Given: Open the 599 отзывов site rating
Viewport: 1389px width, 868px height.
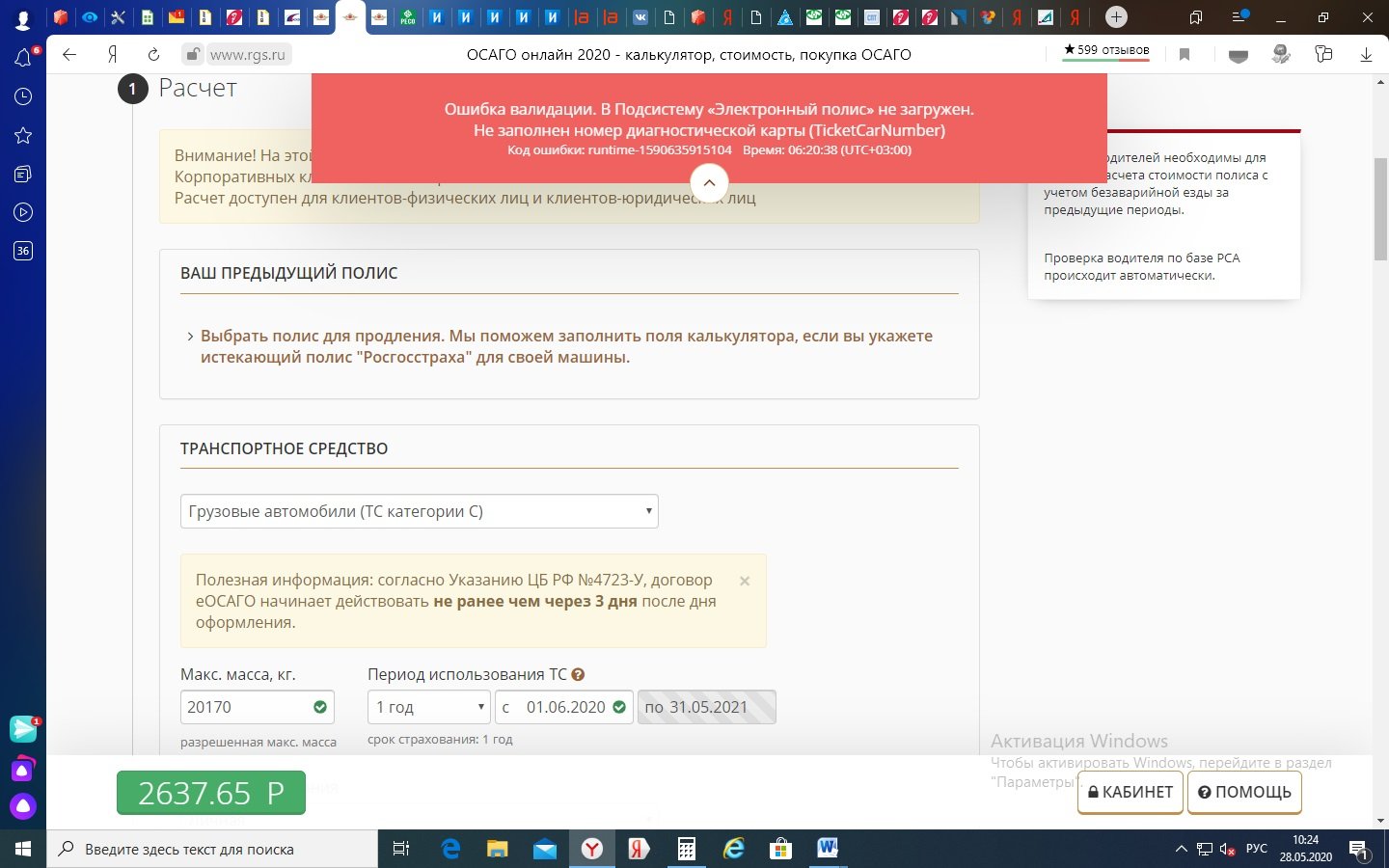Looking at the screenshot, I should [x=1106, y=50].
